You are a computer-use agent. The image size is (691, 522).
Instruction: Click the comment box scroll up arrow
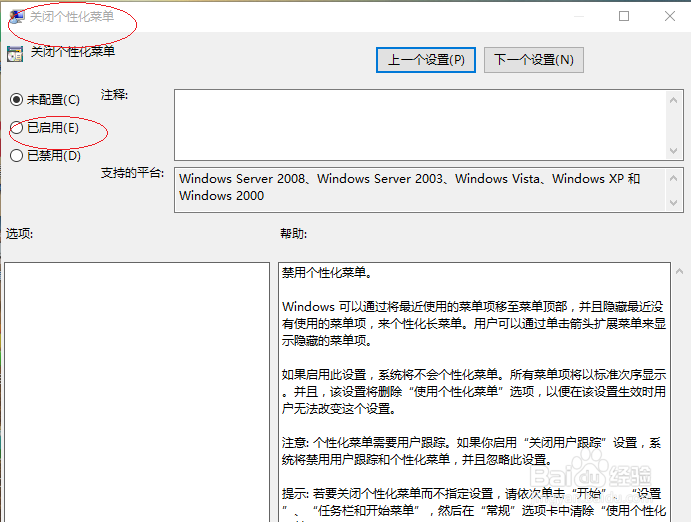tap(673, 100)
